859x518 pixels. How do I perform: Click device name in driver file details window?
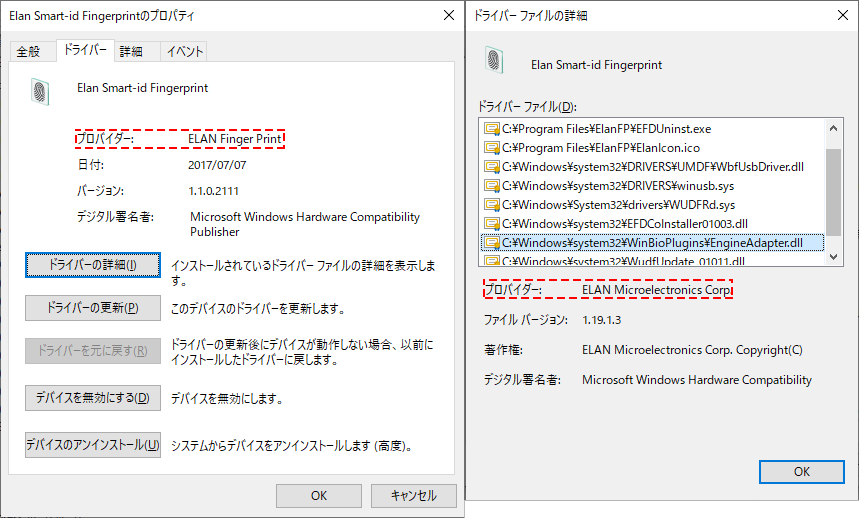(x=596, y=65)
